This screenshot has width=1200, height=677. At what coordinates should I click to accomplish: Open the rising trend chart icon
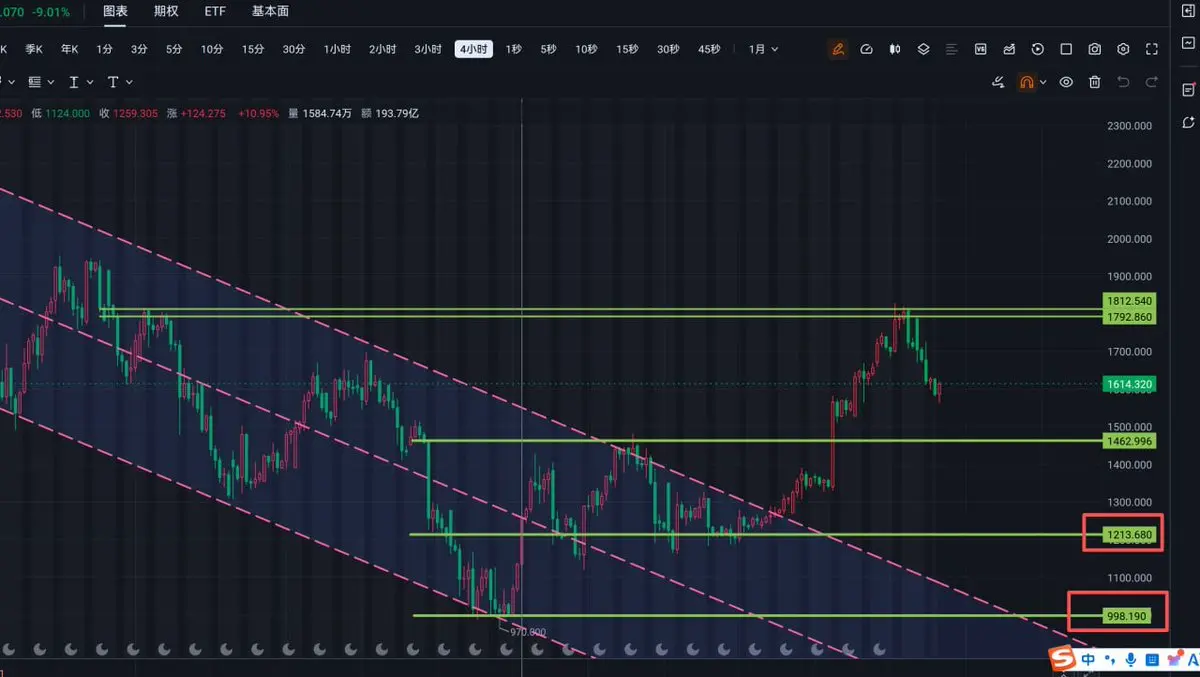tap(1010, 49)
